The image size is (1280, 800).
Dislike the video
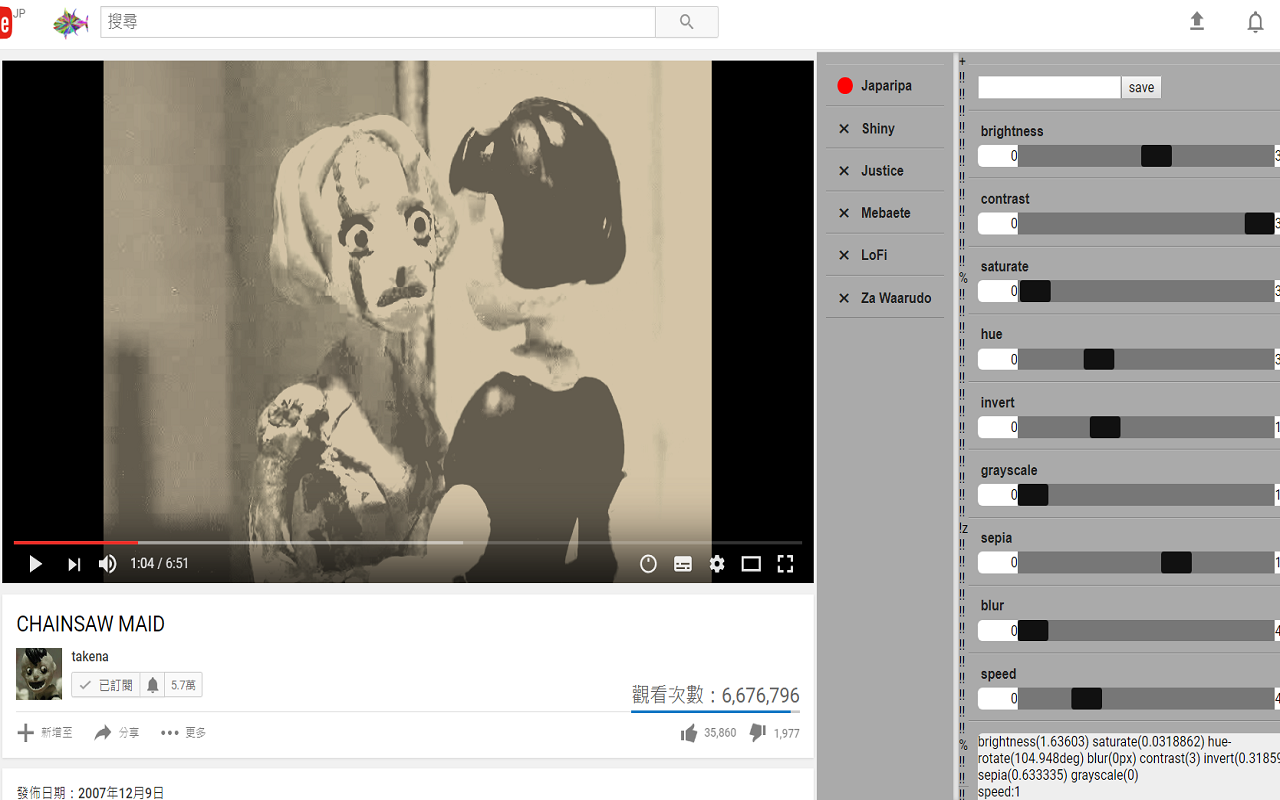775,733
